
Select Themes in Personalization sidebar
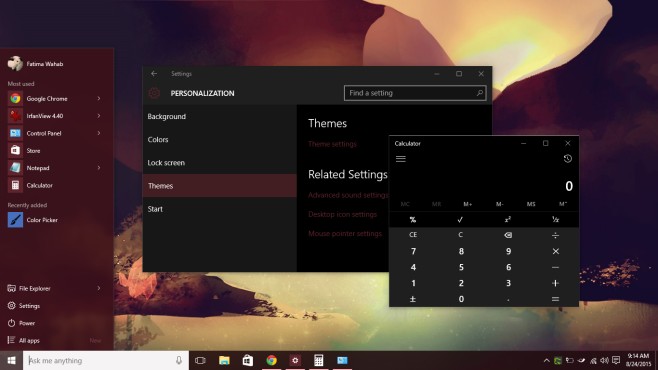[219, 185]
